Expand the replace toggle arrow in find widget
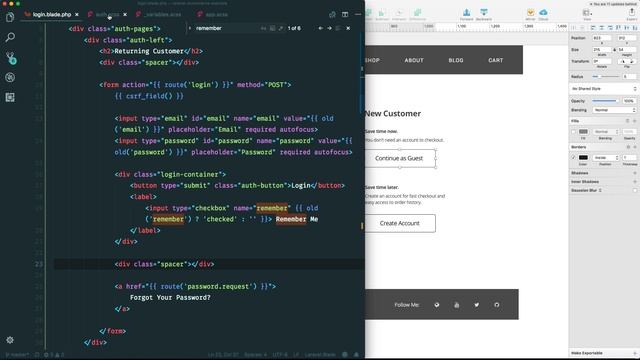This screenshot has width=640, height=360. pyautogui.click(x=190, y=28)
